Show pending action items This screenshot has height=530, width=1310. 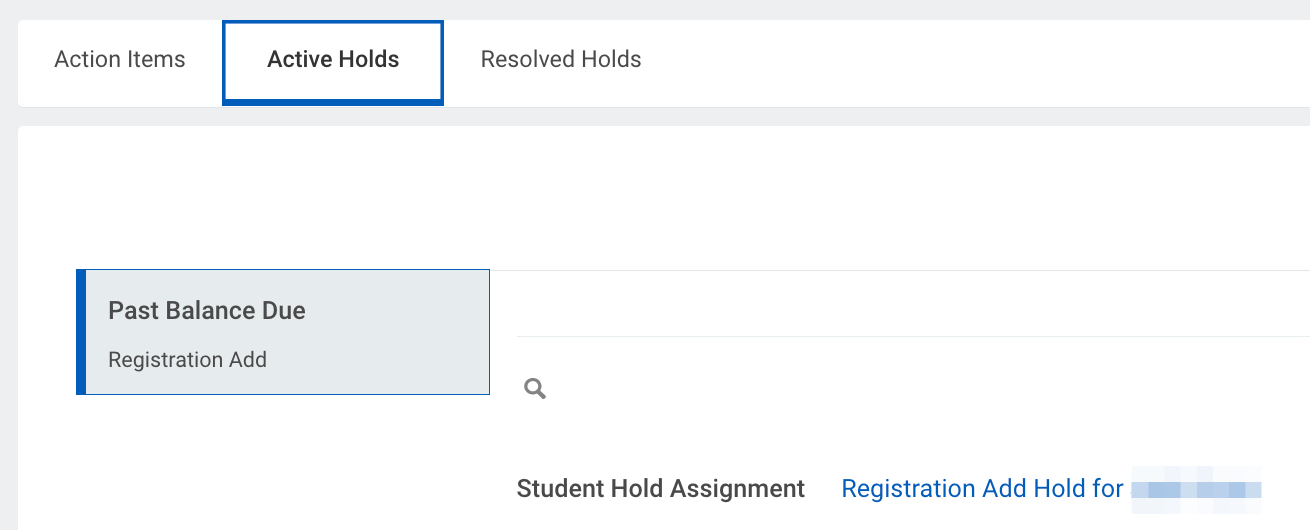pos(120,60)
